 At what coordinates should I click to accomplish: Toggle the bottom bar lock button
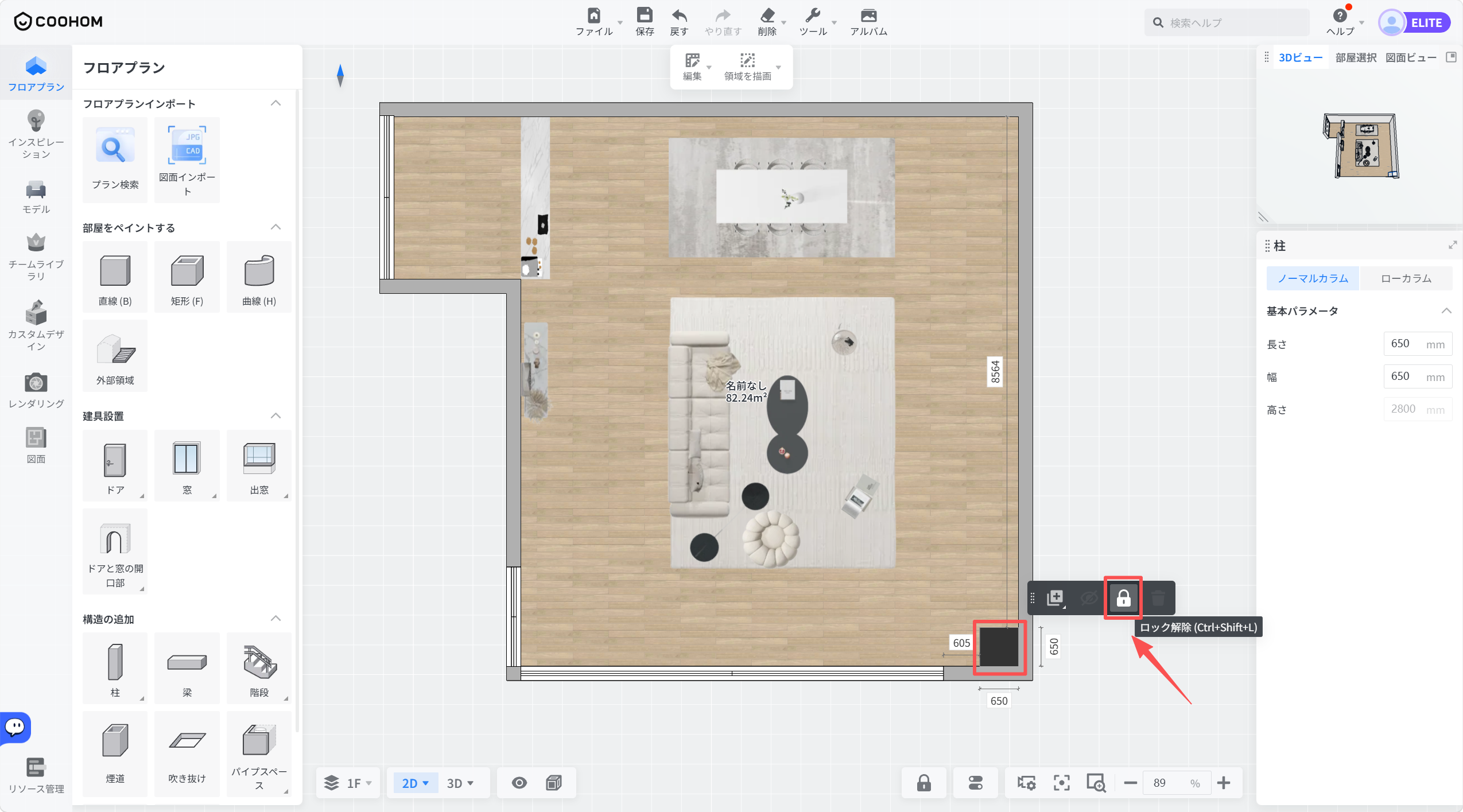point(923,783)
